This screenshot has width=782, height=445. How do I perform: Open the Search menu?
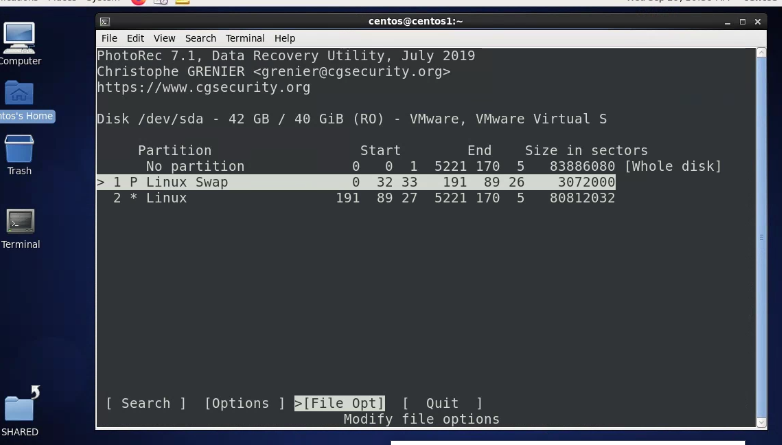click(200, 38)
